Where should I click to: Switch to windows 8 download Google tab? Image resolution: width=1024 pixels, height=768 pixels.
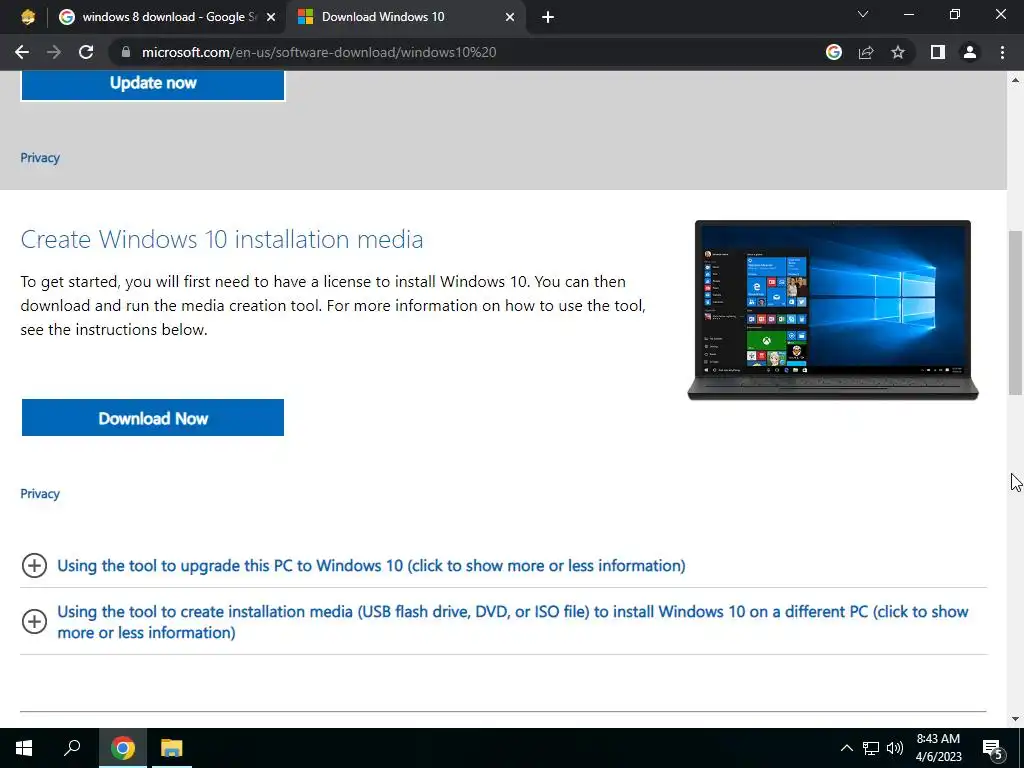pos(168,17)
